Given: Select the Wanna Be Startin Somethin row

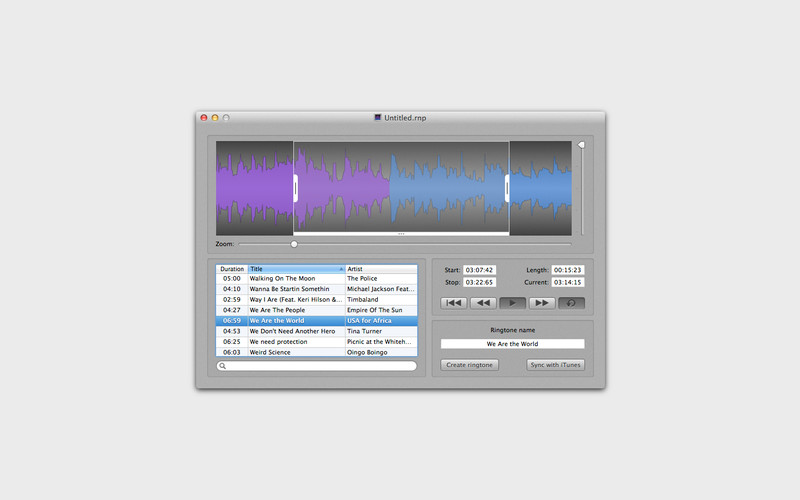Looking at the screenshot, I should (316, 289).
